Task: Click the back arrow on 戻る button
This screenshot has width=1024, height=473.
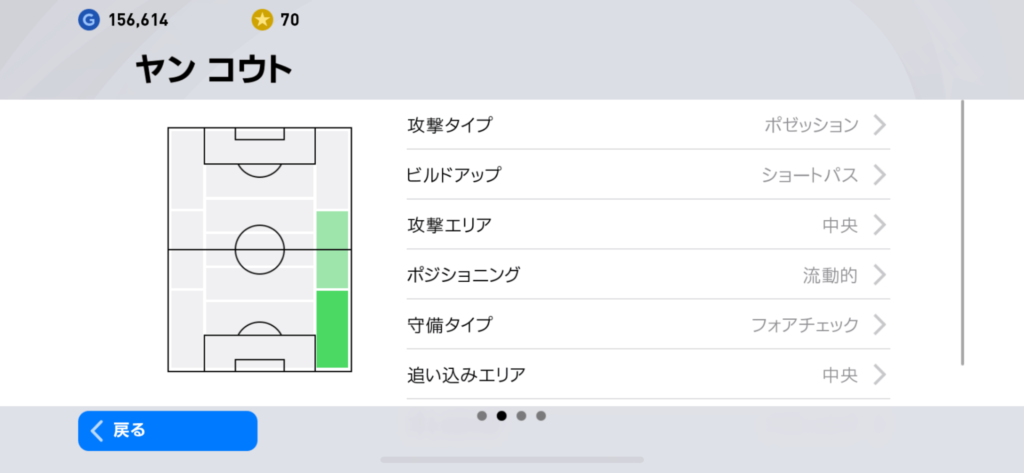Action: click(x=97, y=431)
